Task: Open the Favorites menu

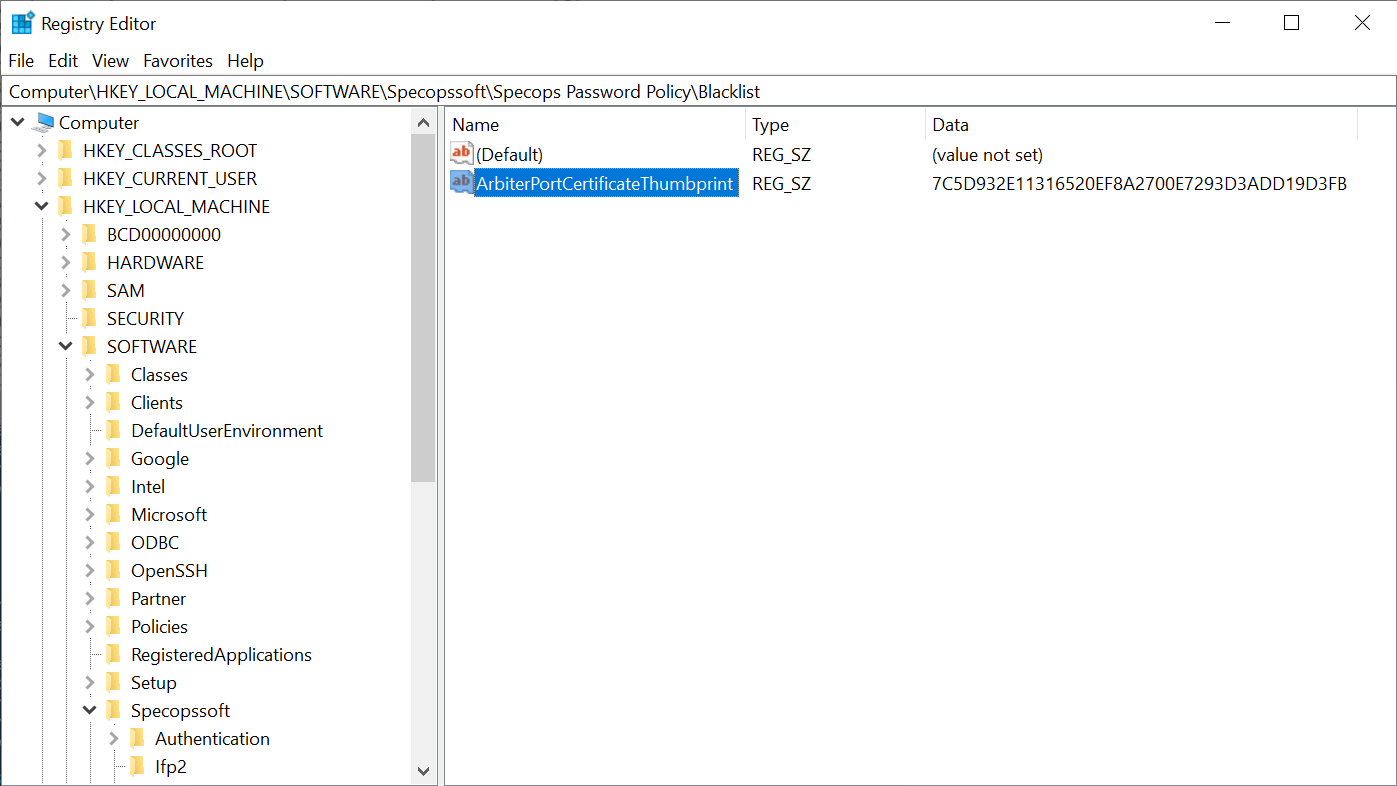Action: pos(178,61)
